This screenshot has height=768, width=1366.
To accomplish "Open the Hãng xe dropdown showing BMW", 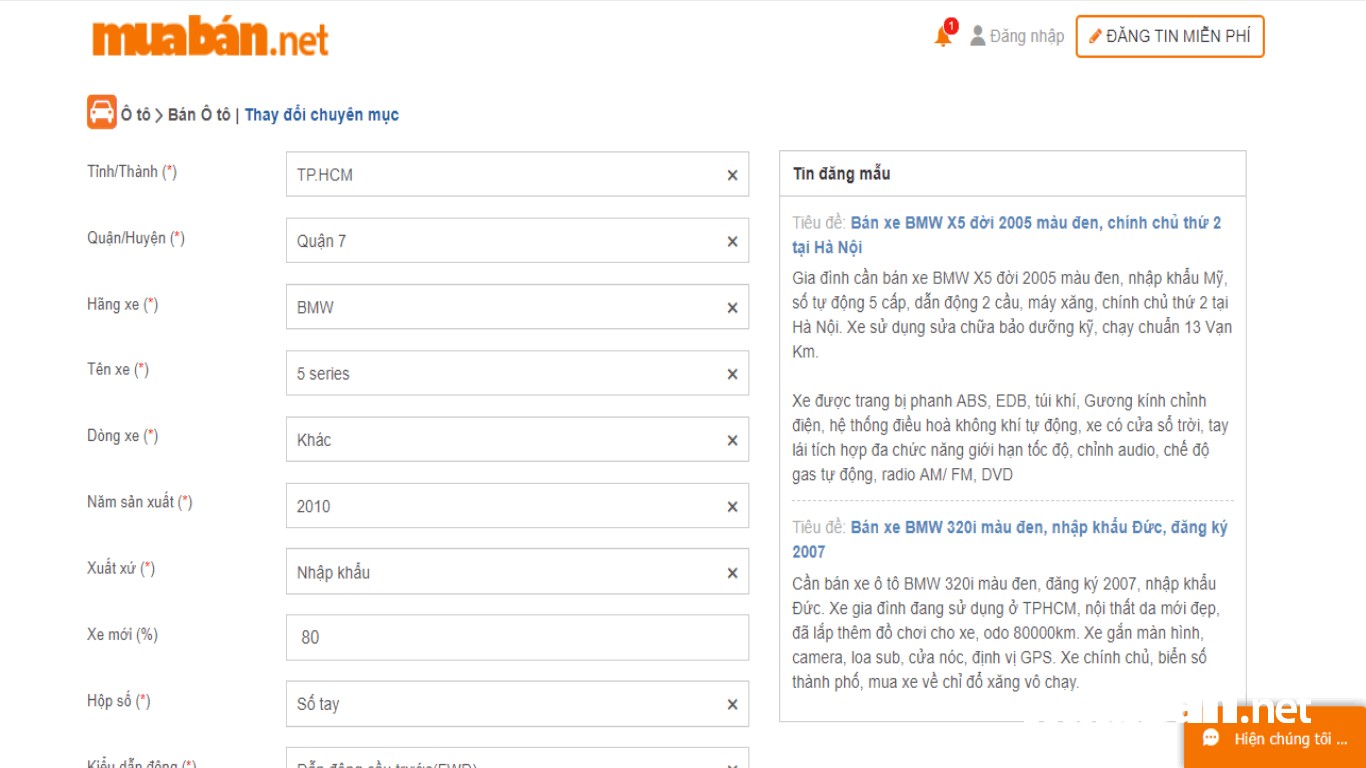I will point(517,307).
